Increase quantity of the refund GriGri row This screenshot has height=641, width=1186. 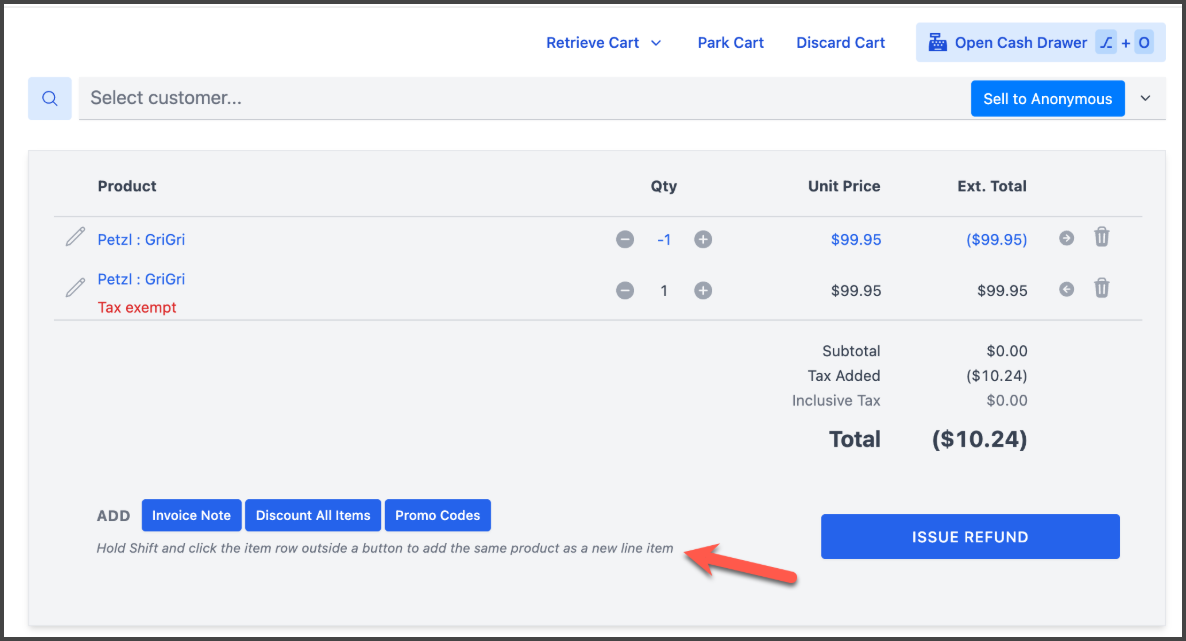click(703, 240)
